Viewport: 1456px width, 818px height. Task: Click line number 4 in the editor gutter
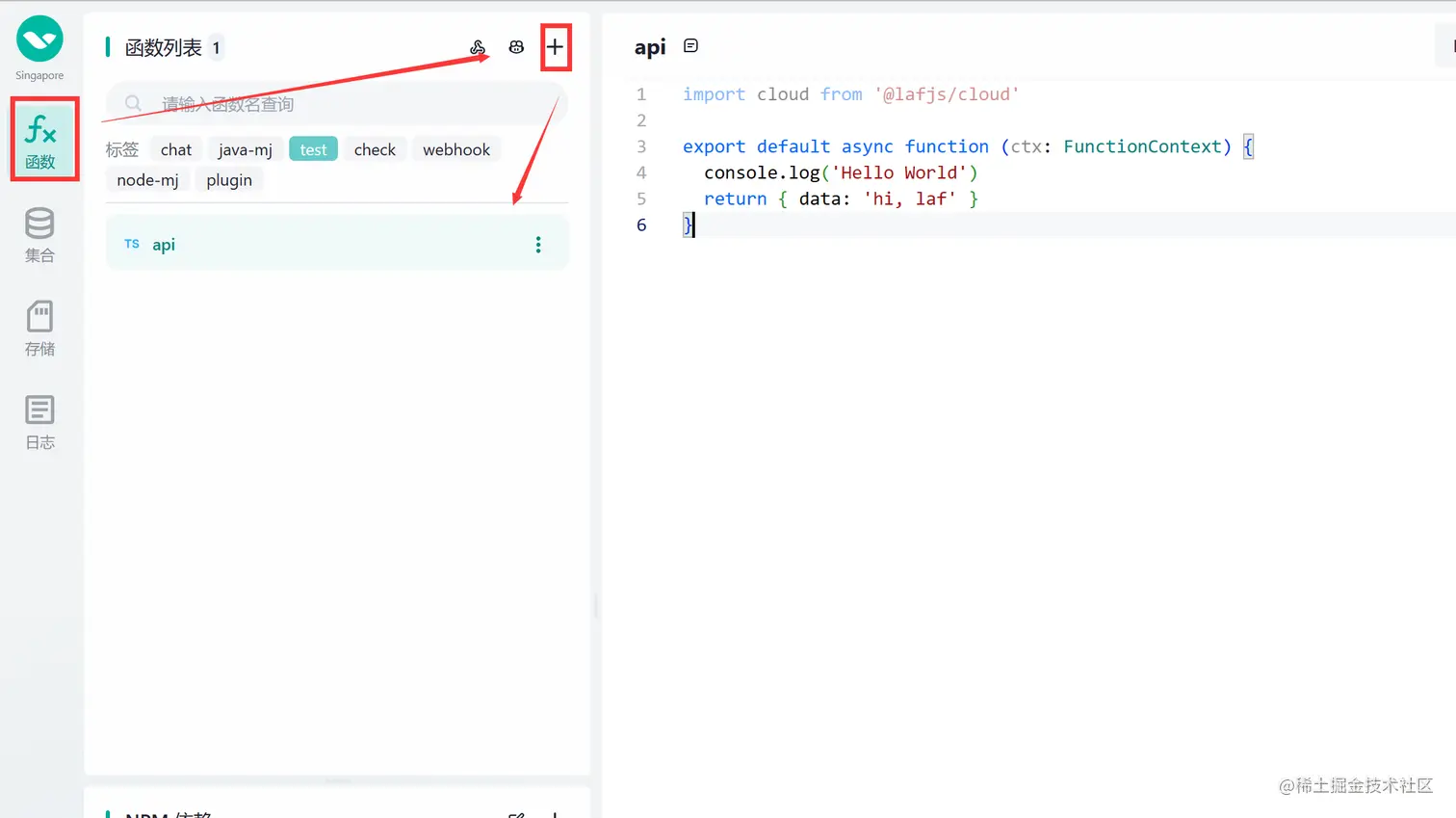641,172
